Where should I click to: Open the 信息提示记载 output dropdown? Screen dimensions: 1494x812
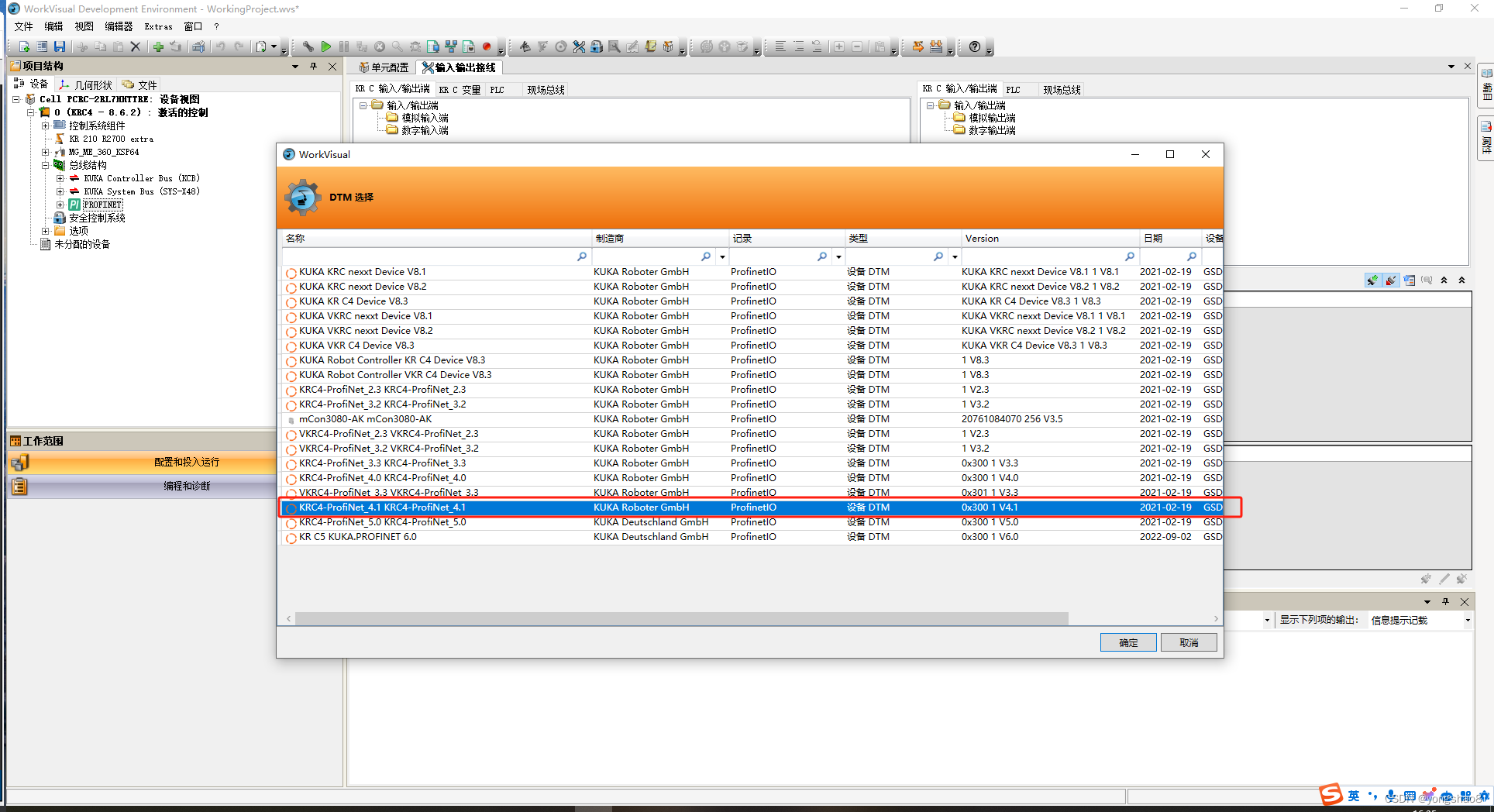1468,621
